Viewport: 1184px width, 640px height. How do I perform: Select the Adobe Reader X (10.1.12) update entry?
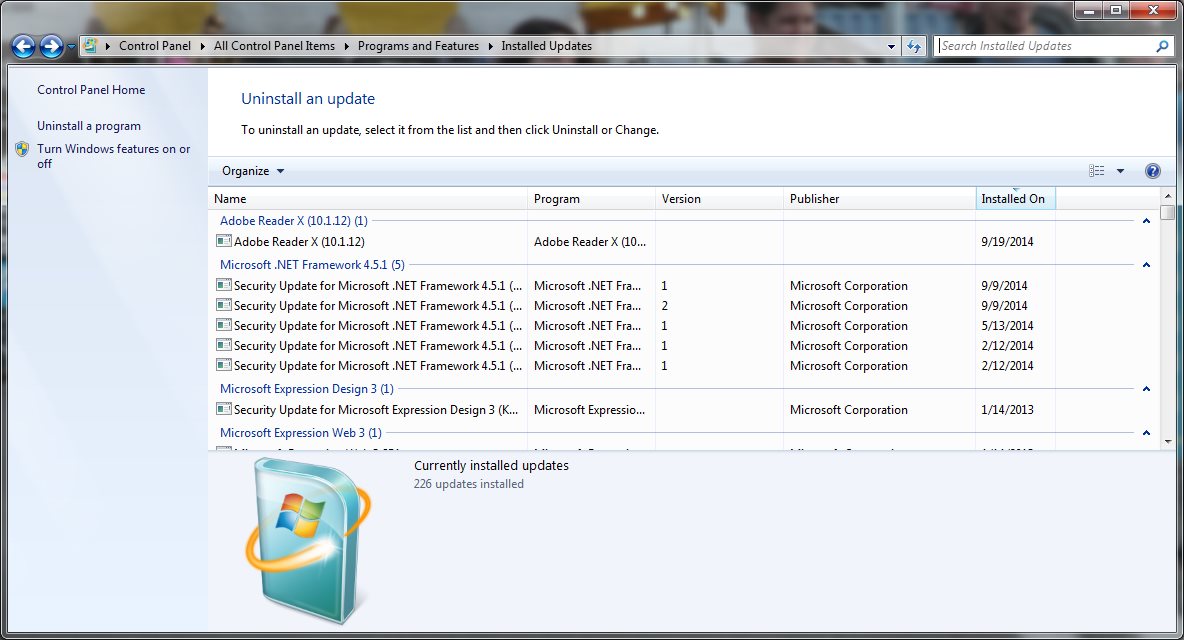299,242
